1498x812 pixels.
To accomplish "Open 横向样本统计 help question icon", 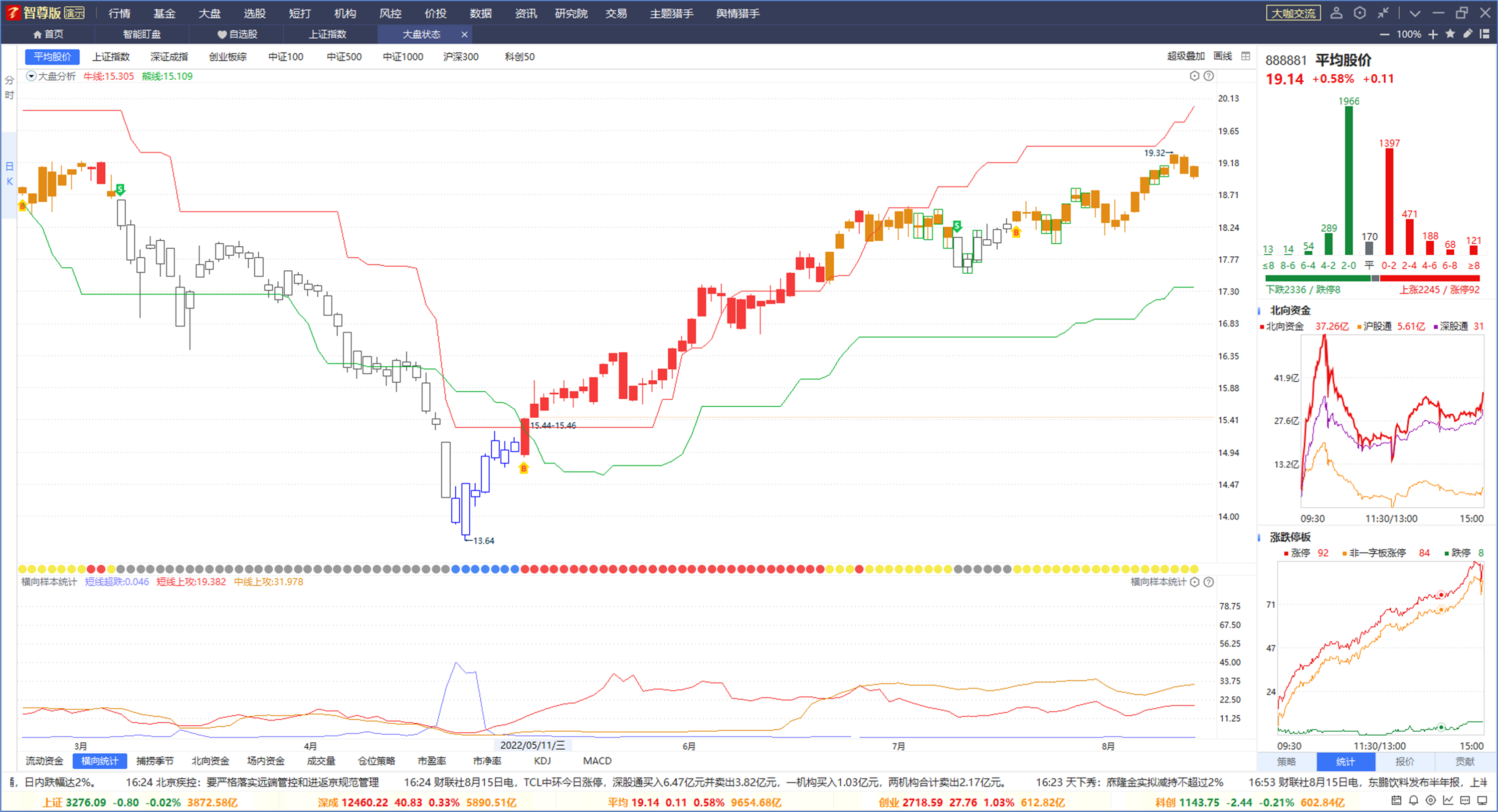I will (x=1208, y=582).
